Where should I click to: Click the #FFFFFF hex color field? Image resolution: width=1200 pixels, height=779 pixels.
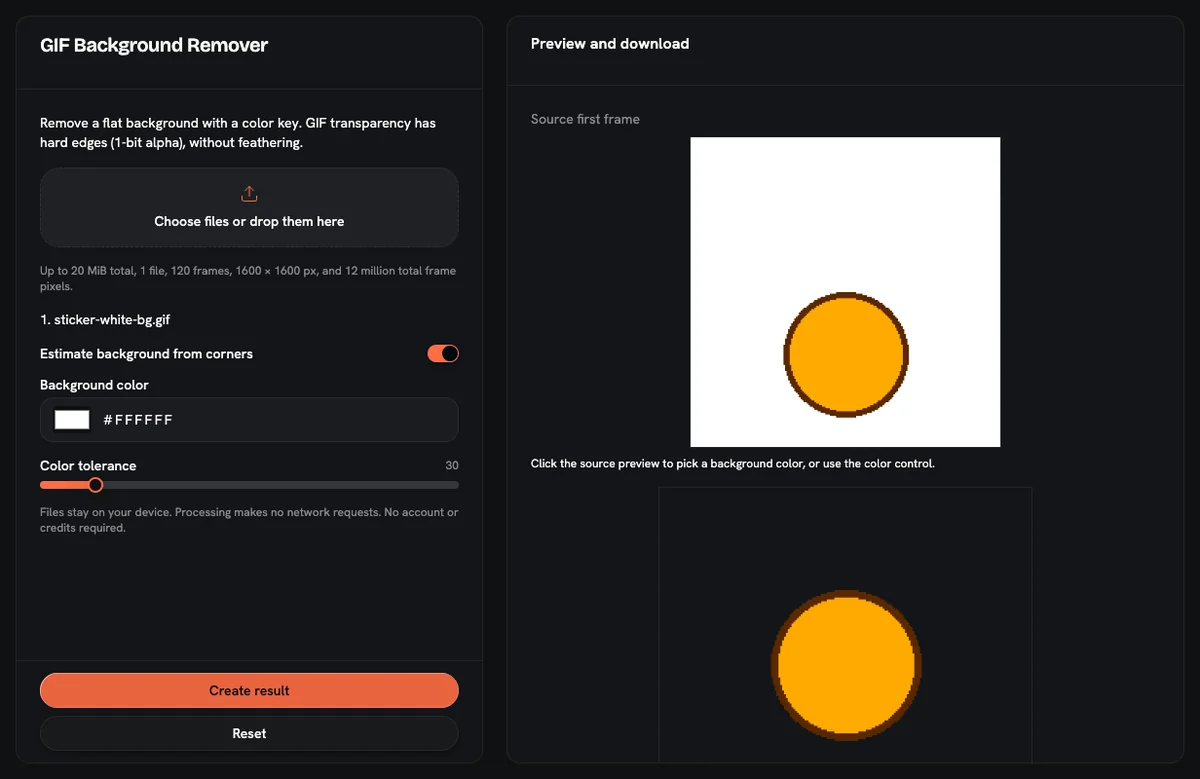coord(249,420)
